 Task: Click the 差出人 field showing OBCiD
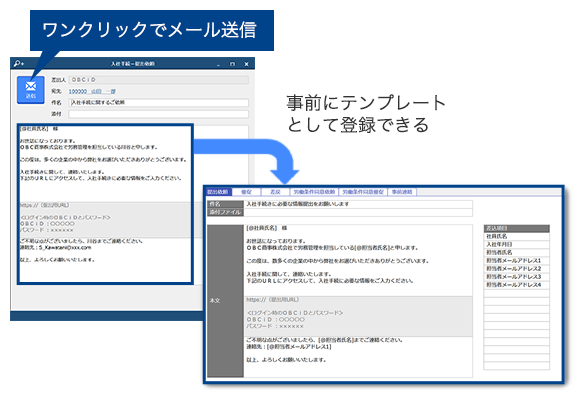[x=158, y=80]
